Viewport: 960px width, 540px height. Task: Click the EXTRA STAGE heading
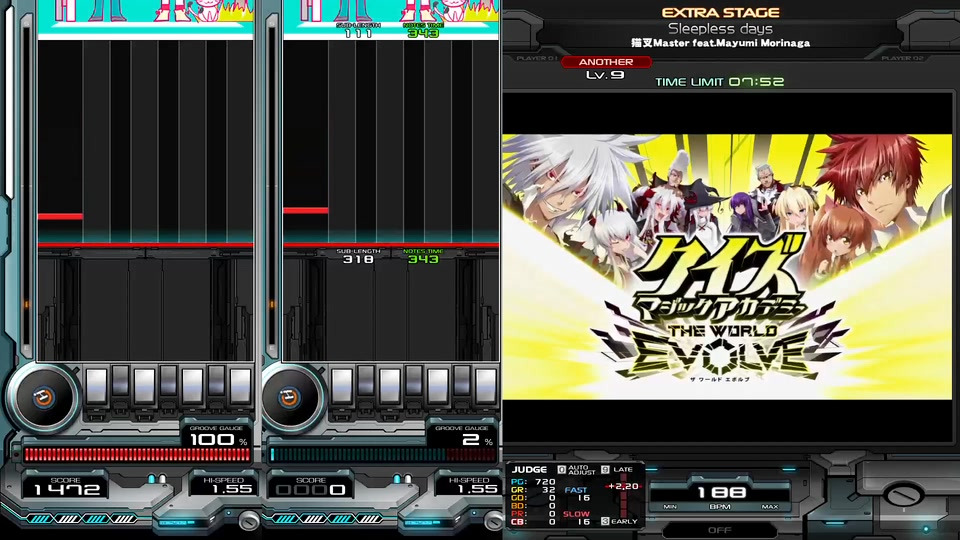point(721,12)
